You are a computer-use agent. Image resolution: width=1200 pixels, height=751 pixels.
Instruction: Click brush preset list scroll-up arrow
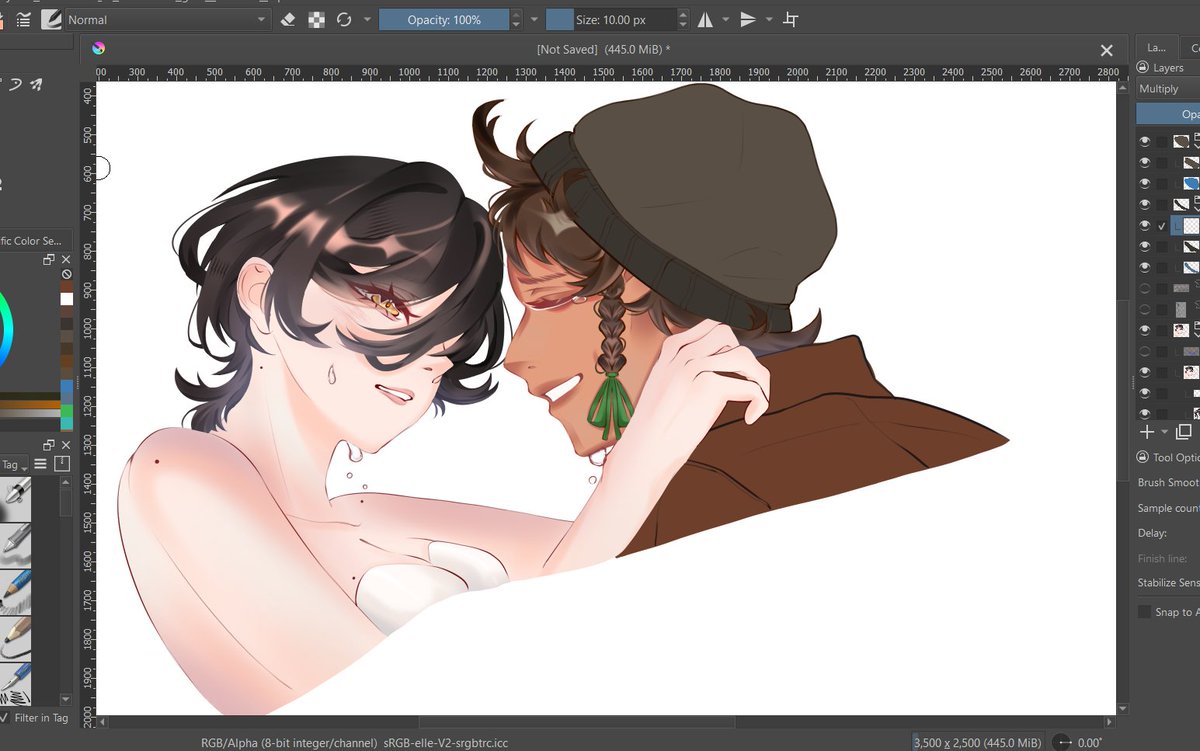(66, 483)
